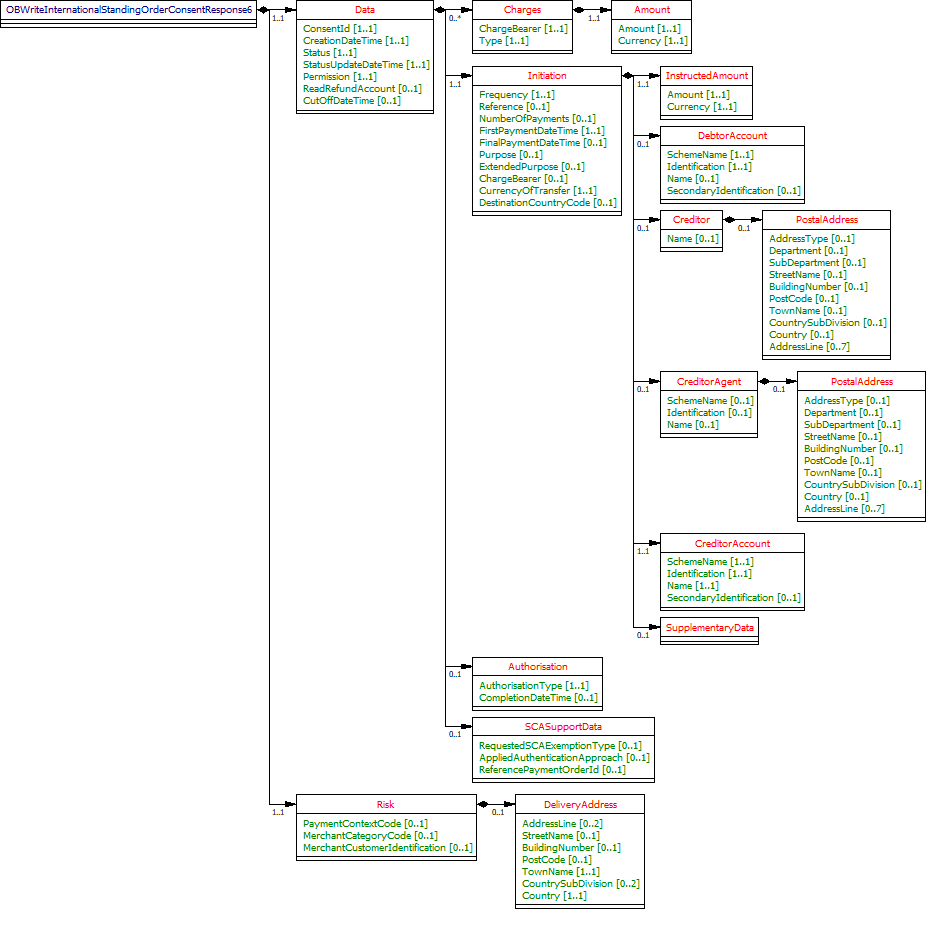926x926 pixels.
Task: Click the diamond linking Initiation to Data
Action: coord(441,9)
